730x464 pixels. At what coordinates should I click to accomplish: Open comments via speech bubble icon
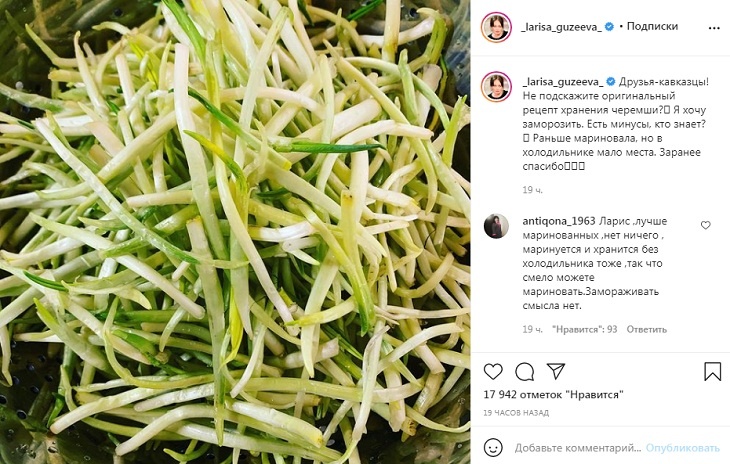point(525,371)
